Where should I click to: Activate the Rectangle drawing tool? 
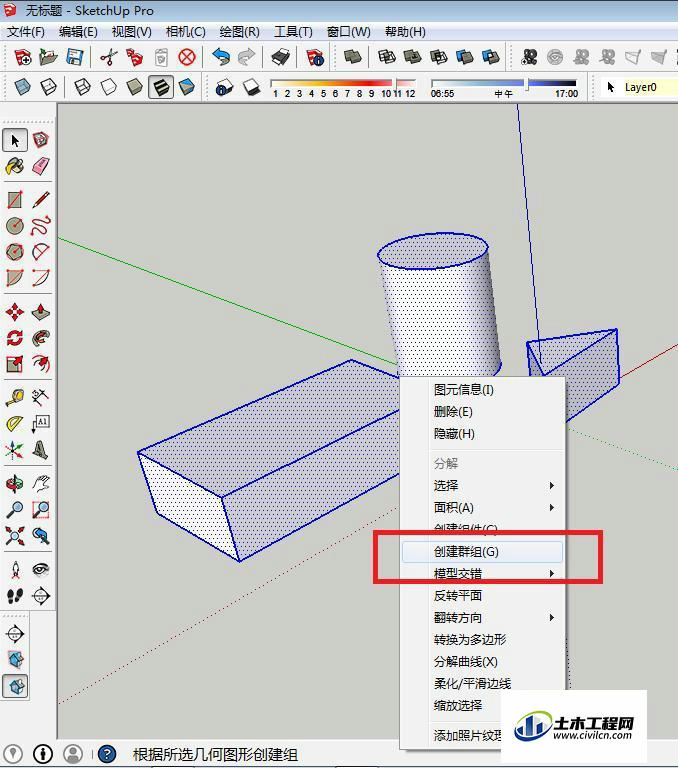15,200
